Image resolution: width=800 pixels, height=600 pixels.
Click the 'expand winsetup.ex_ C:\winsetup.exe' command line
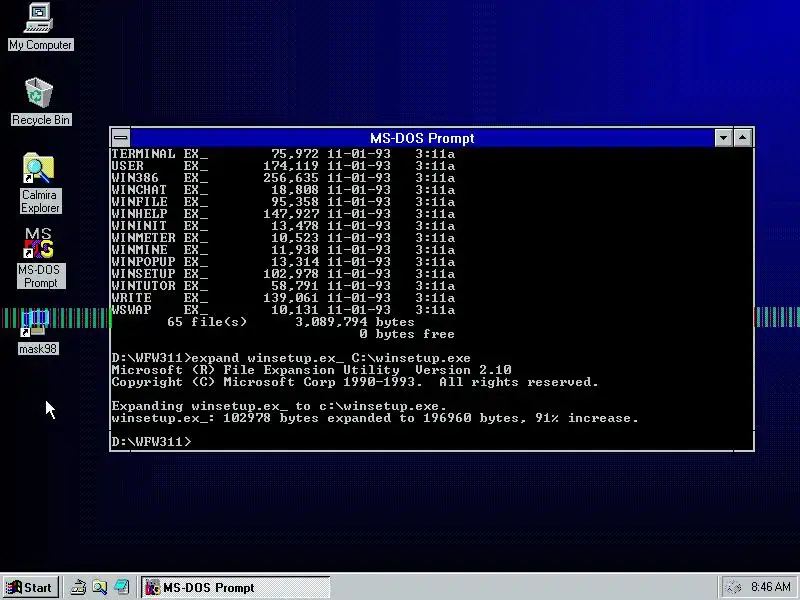pos(291,358)
